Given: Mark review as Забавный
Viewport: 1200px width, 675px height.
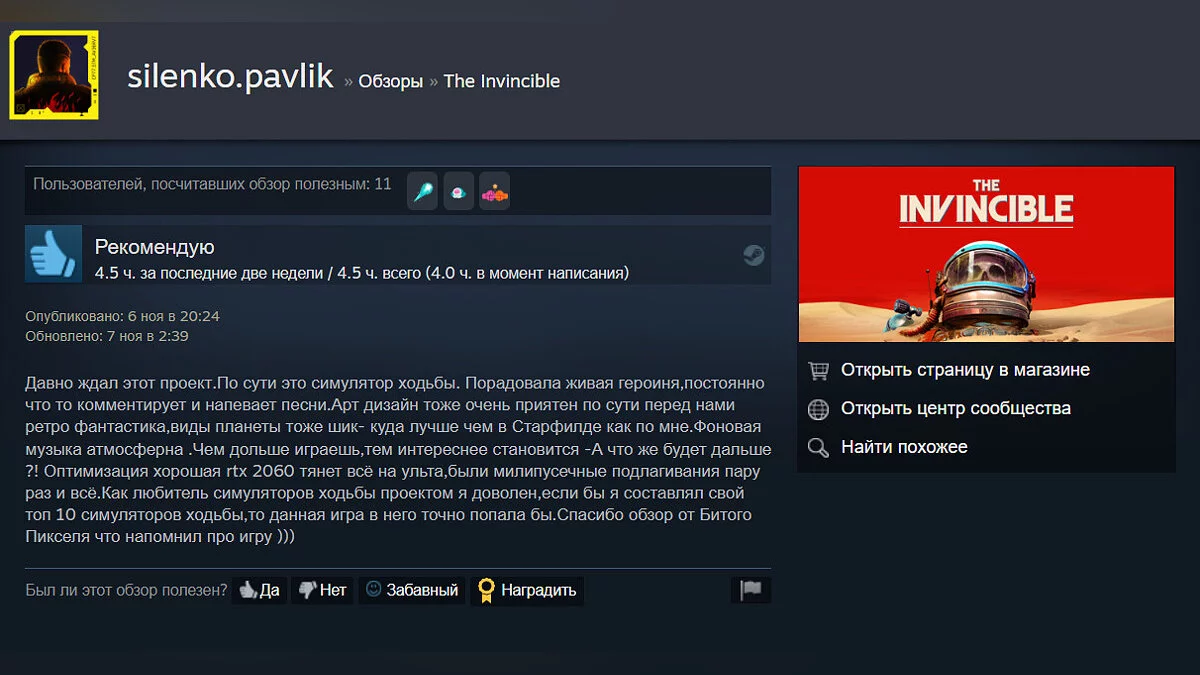Looking at the screenshot, I should (411, 590).
